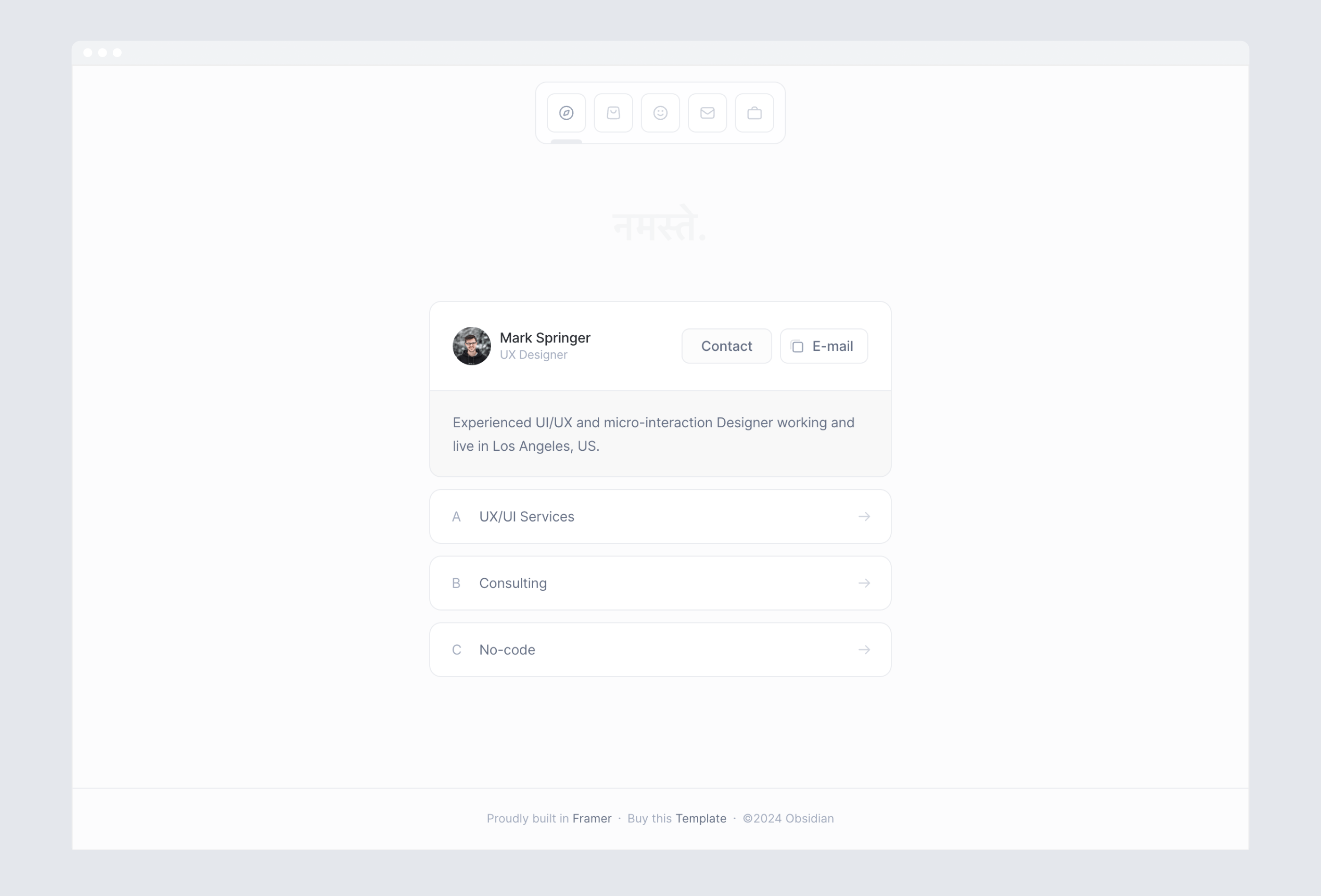Click the portfolio/briefcase icon
The width and height of the screenshot is (1321, 896).
[754, 112]
